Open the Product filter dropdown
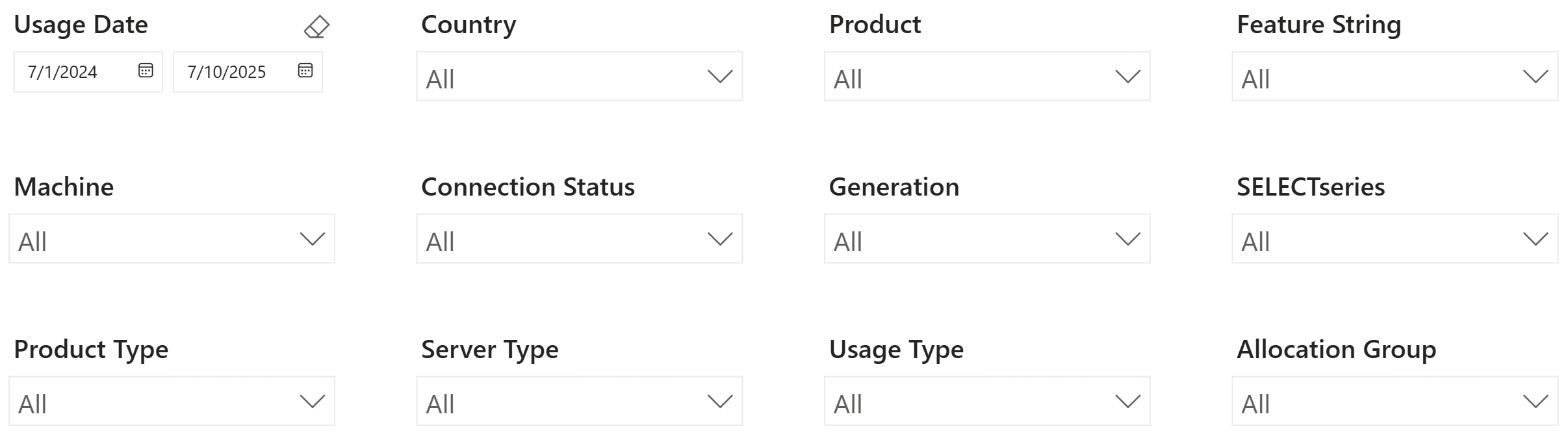The height and width of the screenshot is (438, 1568). [986, 77]
